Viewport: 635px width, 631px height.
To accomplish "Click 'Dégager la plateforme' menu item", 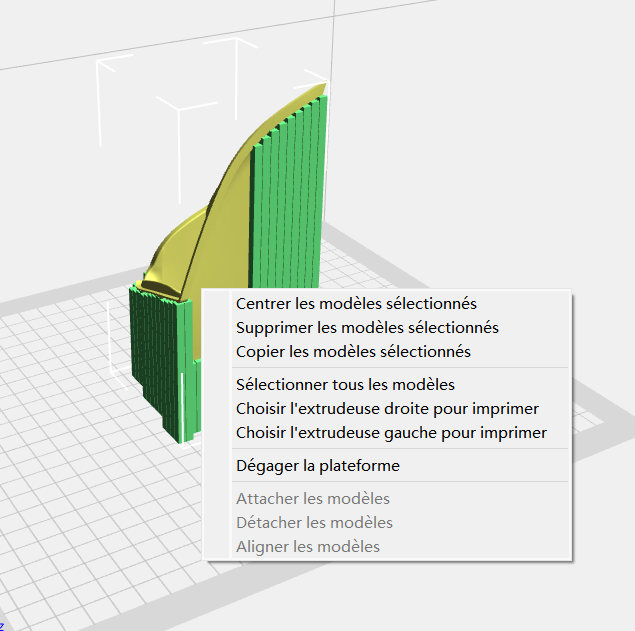I will 387,466.
